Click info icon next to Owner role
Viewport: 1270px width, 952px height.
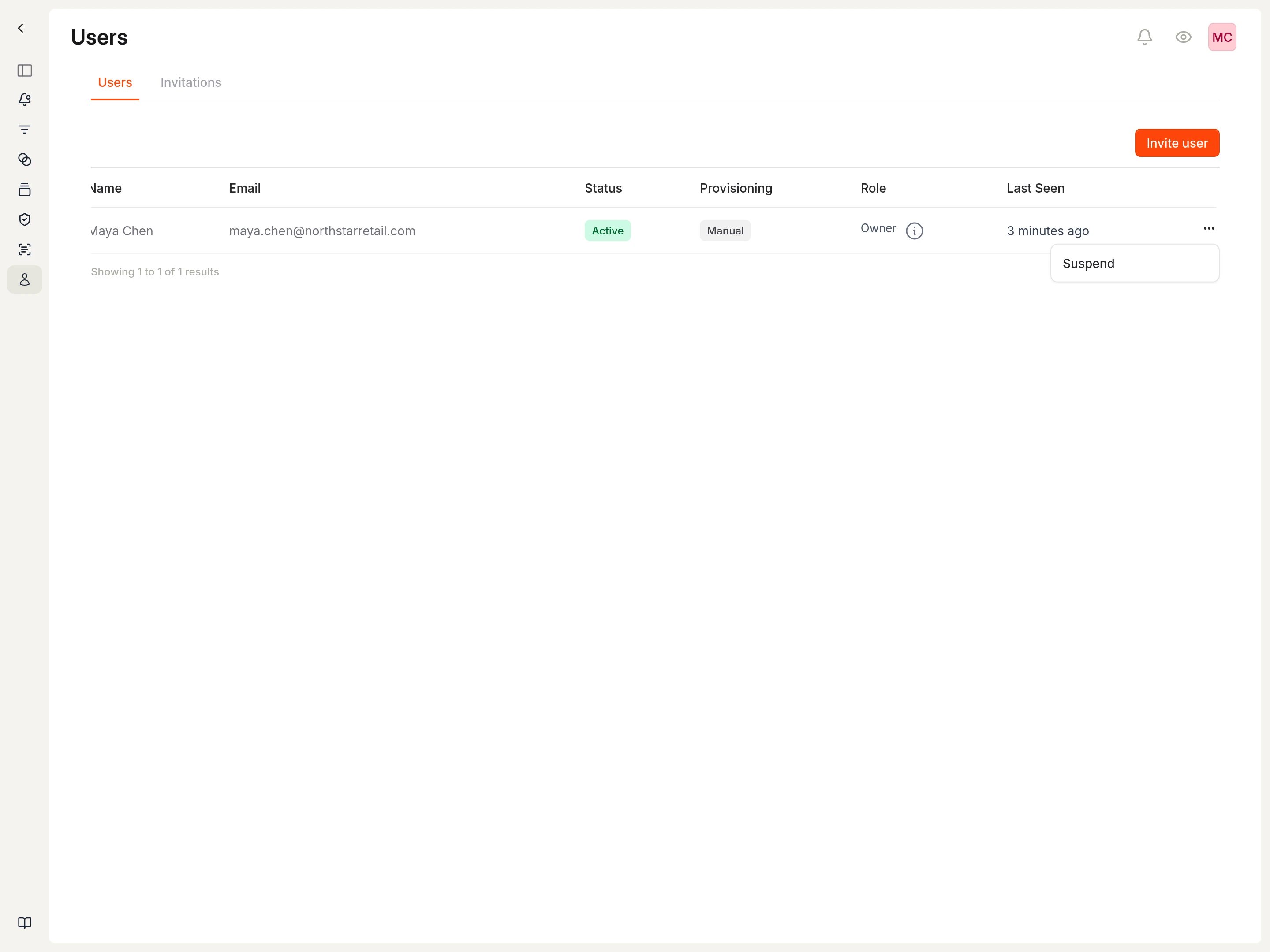click(x=914, y=231)
